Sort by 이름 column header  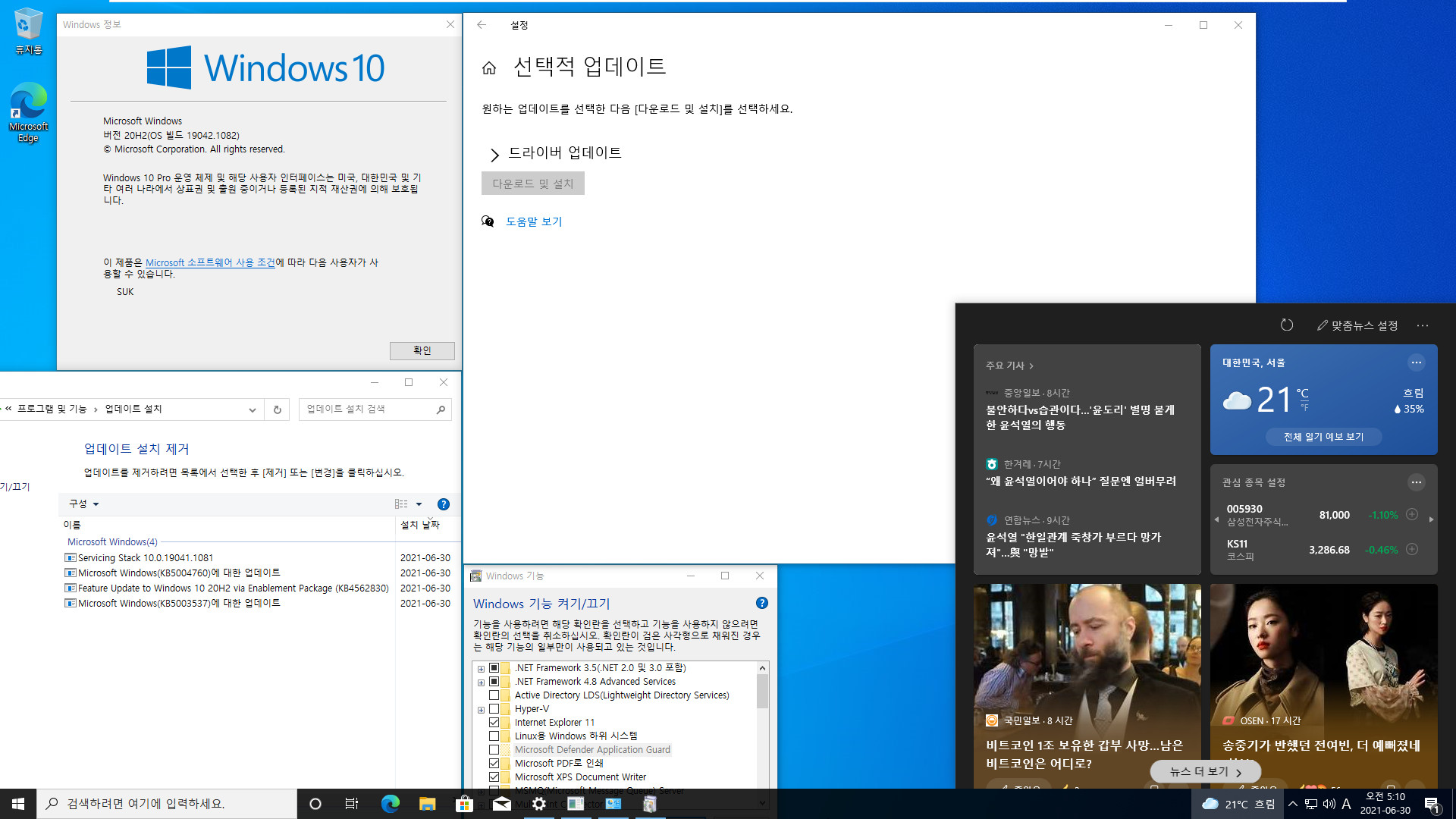[227, 525]
